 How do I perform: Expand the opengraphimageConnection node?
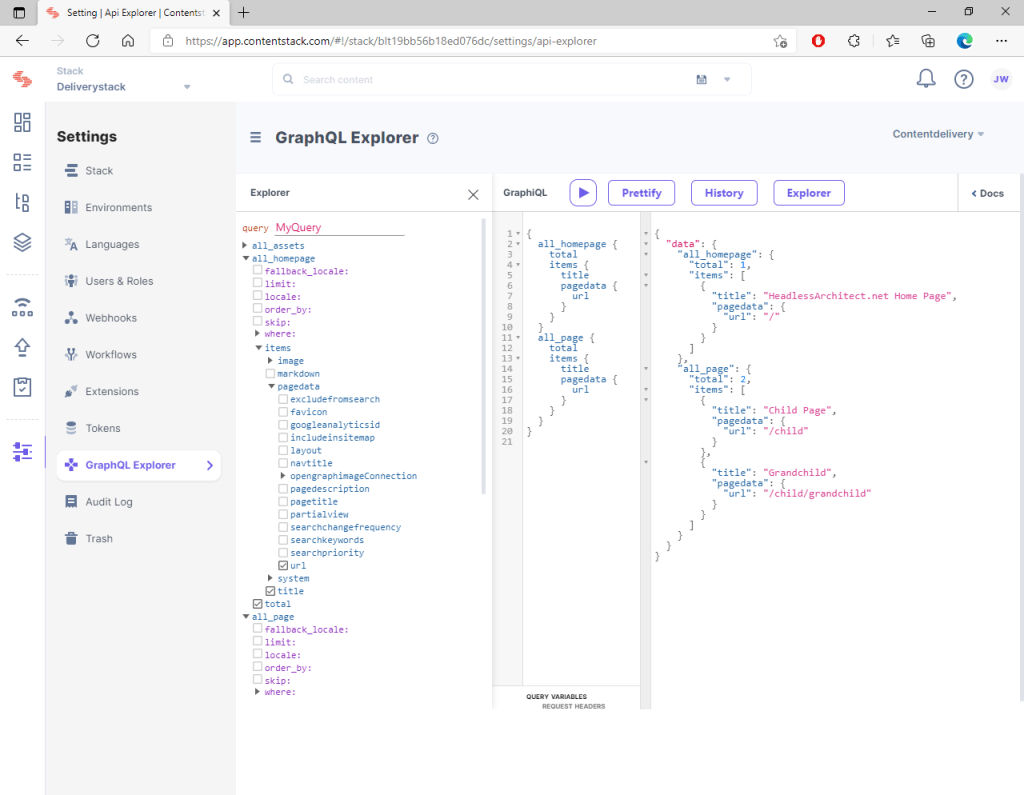pos(283,476)
